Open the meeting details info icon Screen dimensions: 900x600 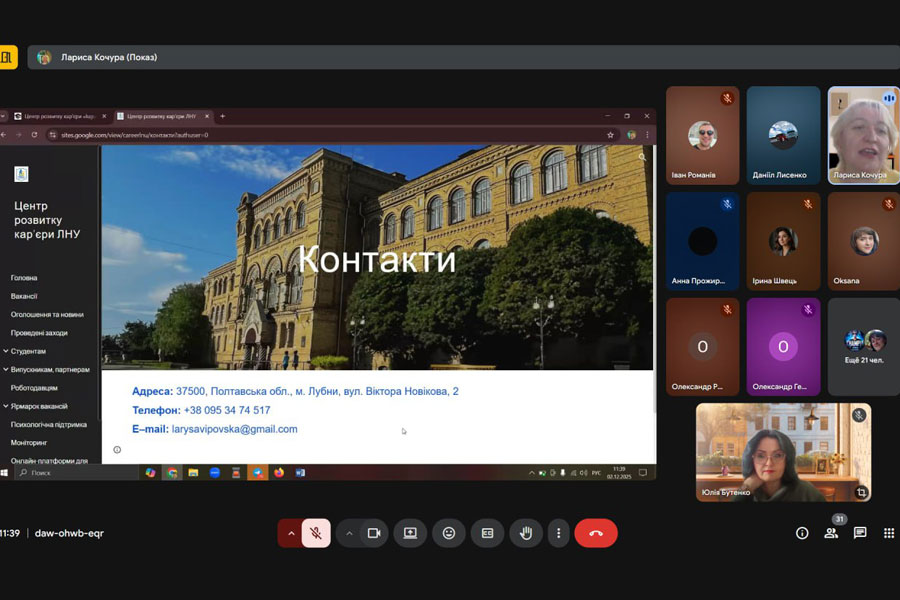click(x=802, y=533)
